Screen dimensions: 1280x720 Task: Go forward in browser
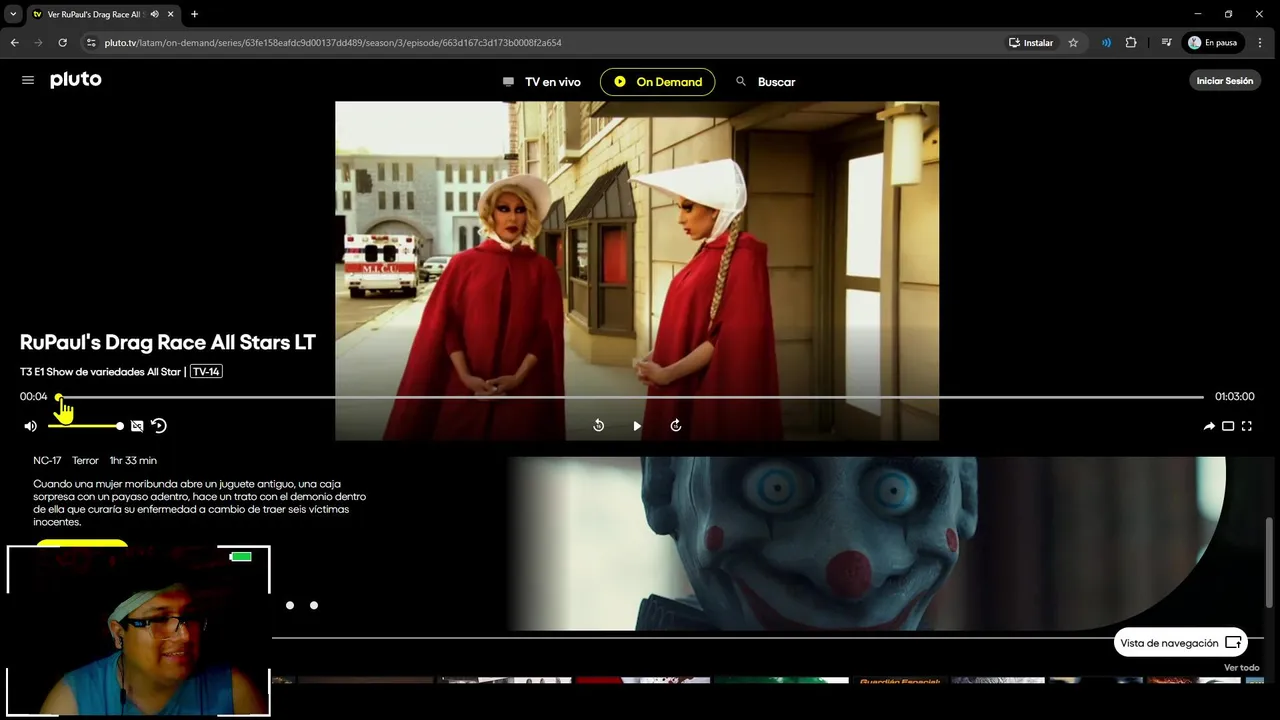click(38, 43)
